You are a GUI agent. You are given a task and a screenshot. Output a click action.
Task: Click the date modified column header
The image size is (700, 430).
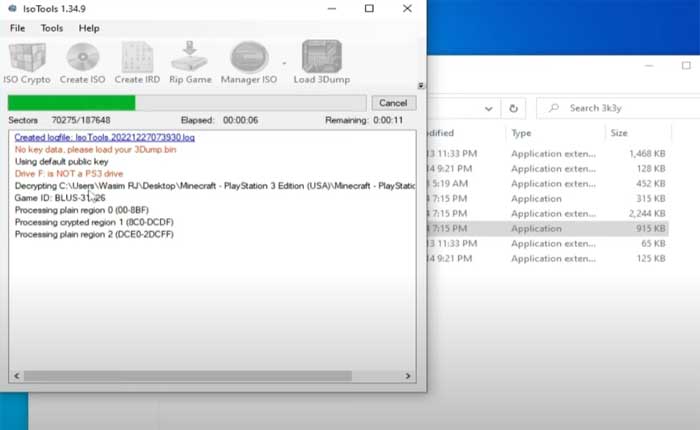tap(440, 133)
